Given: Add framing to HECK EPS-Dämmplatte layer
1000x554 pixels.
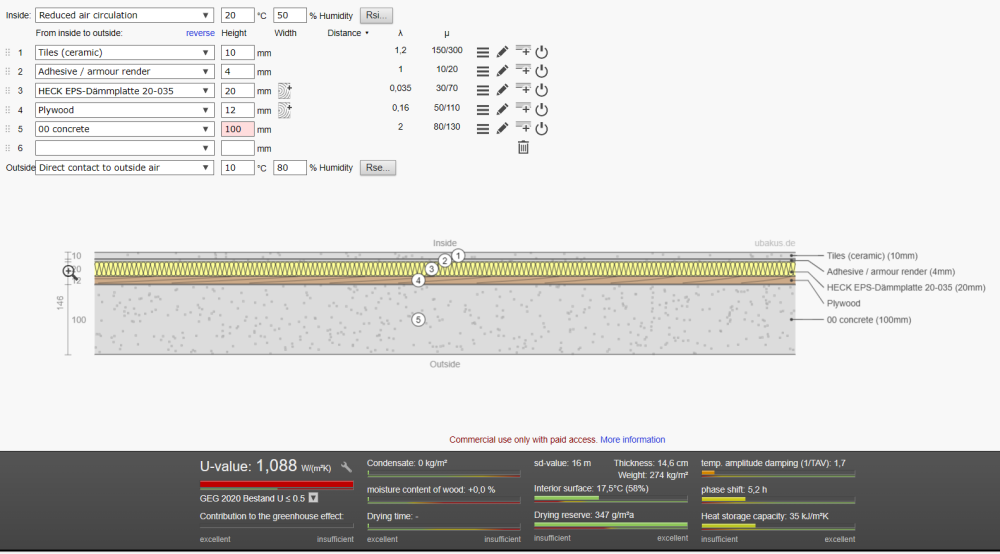Looking at the screenshot, I should (284, 91).
